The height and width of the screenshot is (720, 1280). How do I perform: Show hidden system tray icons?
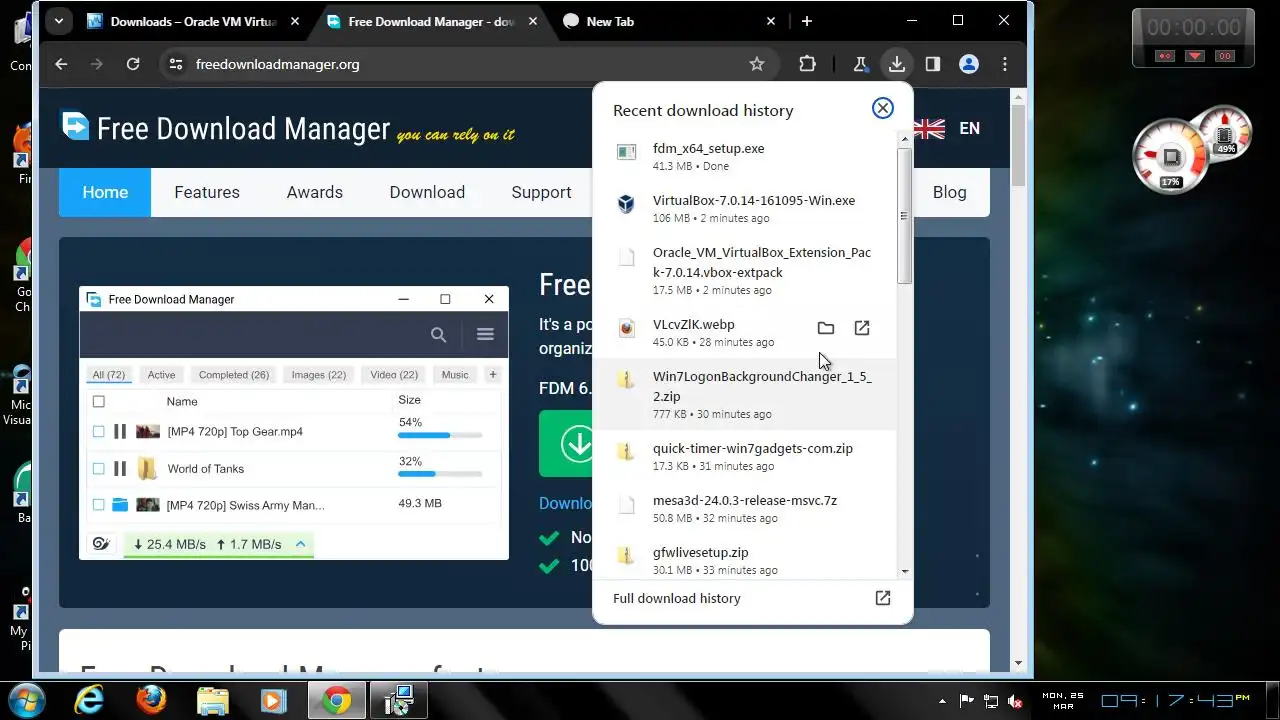point(942,701)
